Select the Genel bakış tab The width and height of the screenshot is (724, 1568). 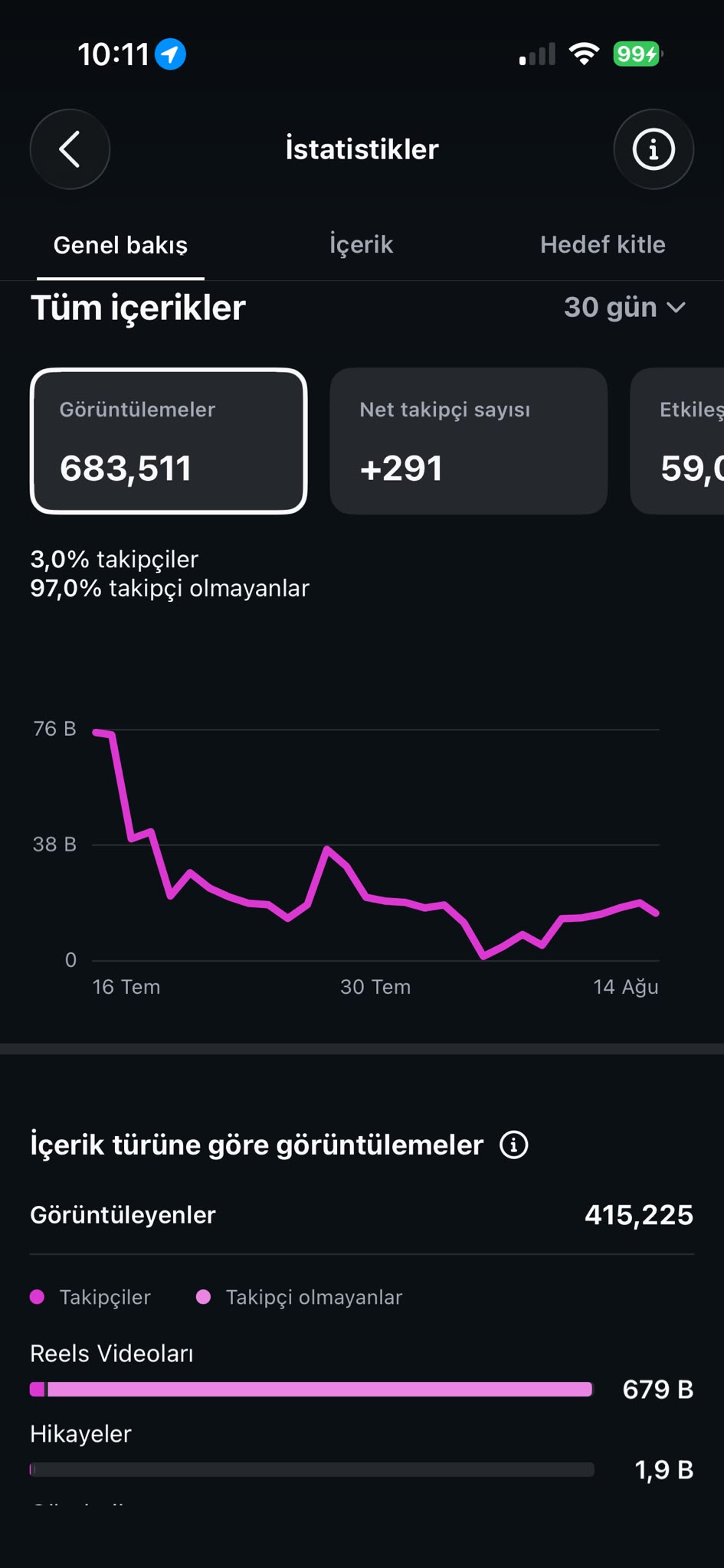click(x=120, y=245)
